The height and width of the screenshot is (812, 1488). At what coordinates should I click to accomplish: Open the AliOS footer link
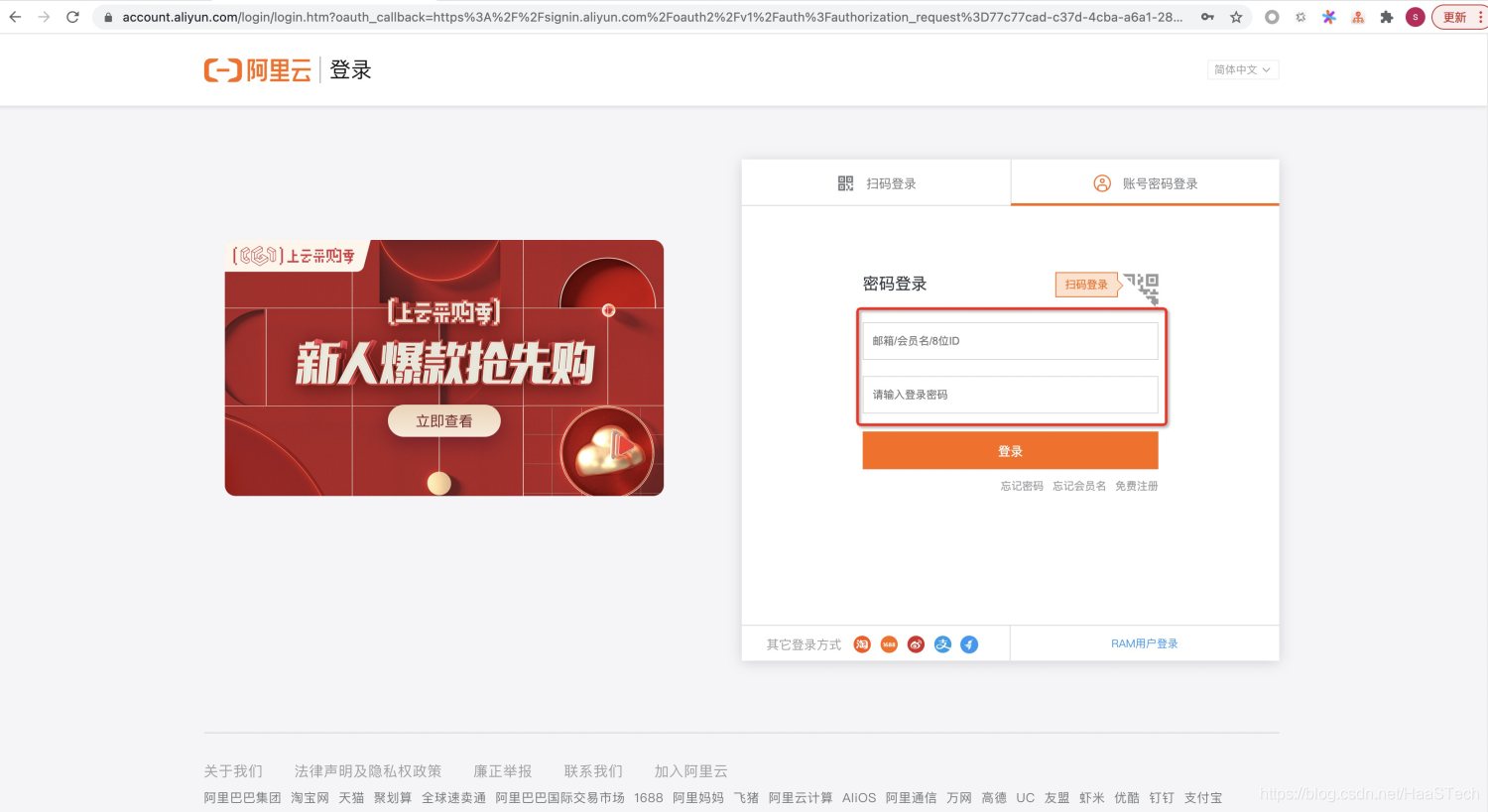(859, 798)
